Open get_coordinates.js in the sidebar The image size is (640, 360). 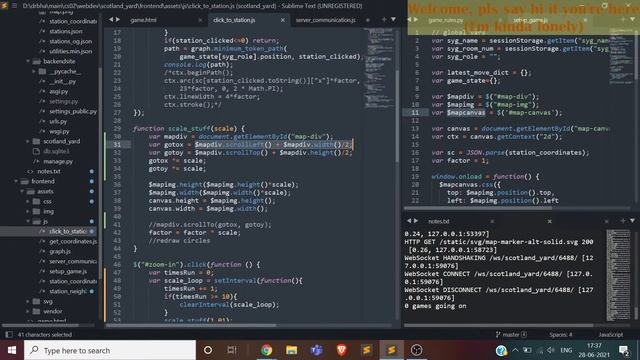[73, 241]
